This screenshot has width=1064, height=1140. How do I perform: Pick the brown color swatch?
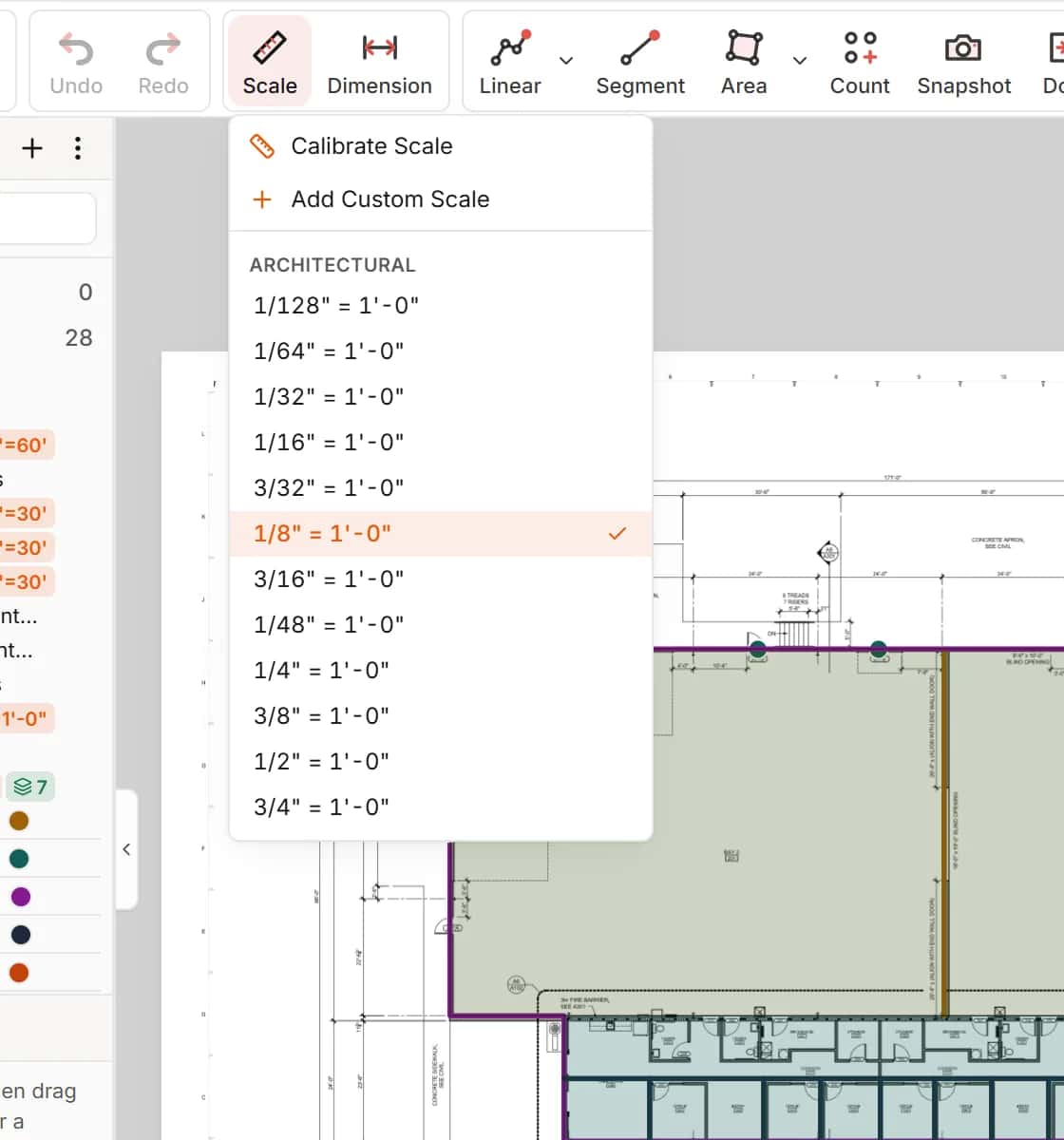coord(19,821)
